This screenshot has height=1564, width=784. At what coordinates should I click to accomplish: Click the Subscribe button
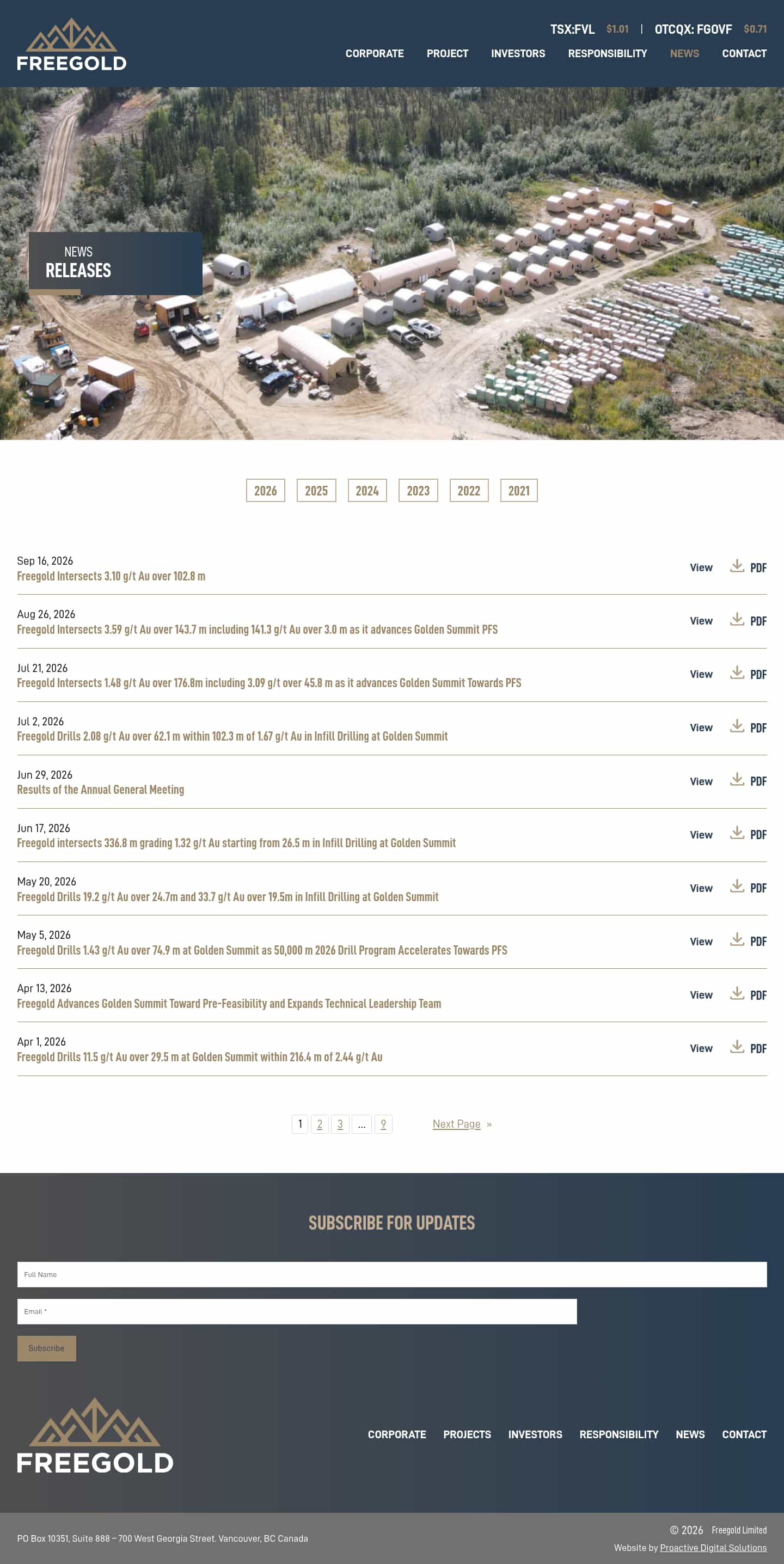pyautogui.click(x=47, y=1348)
